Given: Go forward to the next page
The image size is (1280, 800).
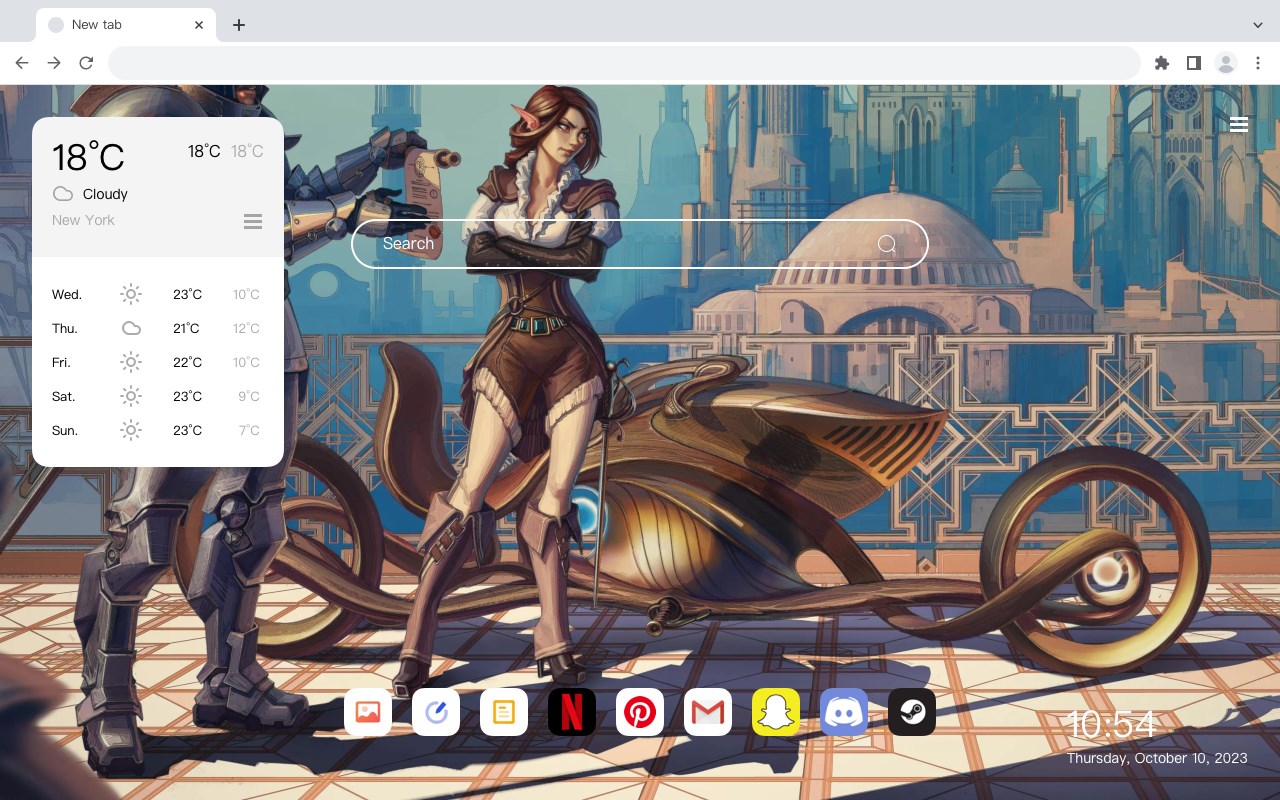Looking at the screenshot, I should pyautogui.click(x=54, y=63).
